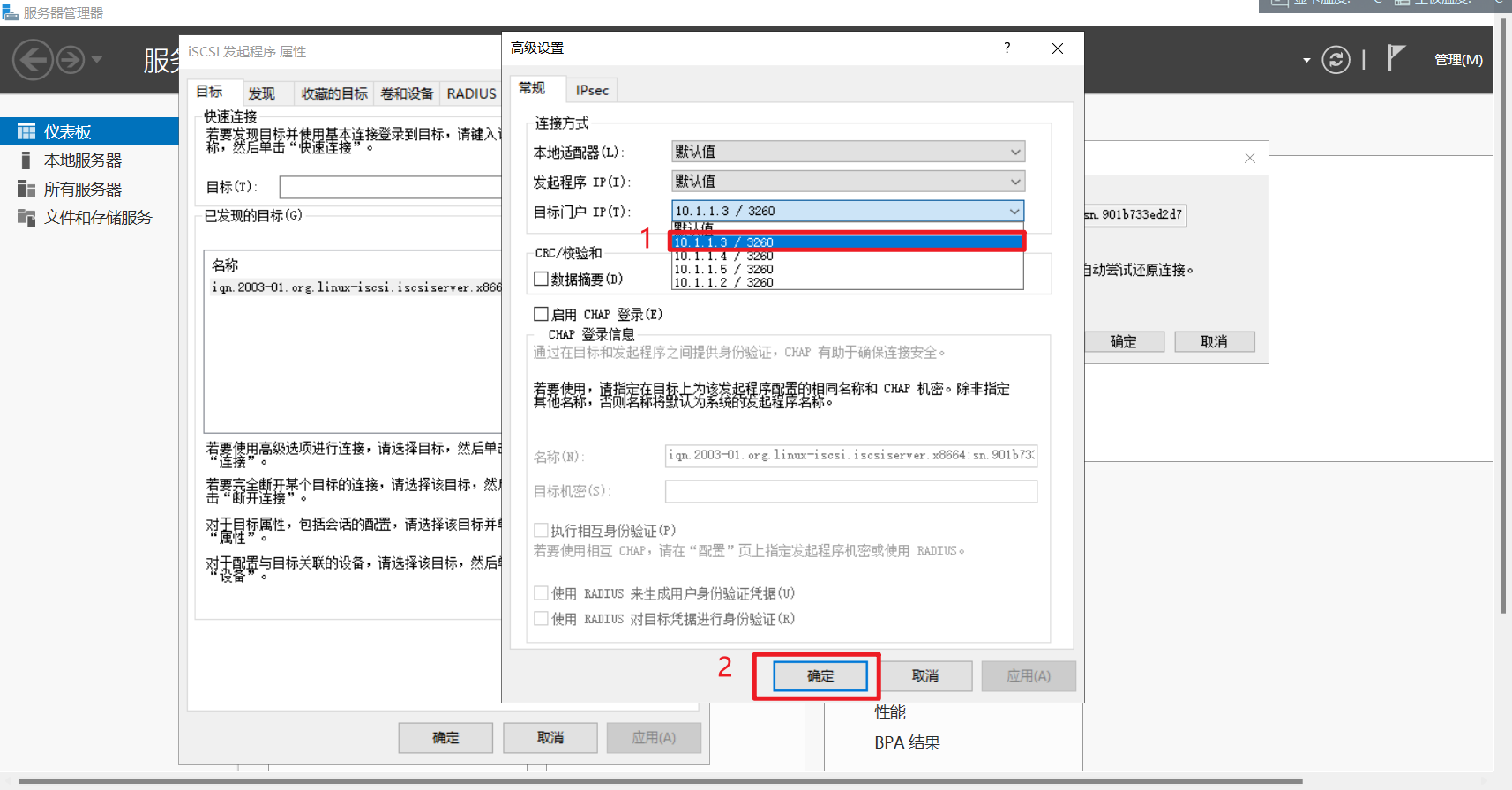Close the connect-to-target dialog with X
Viewport: 1512px width, 790px height.
[1250, 158]
